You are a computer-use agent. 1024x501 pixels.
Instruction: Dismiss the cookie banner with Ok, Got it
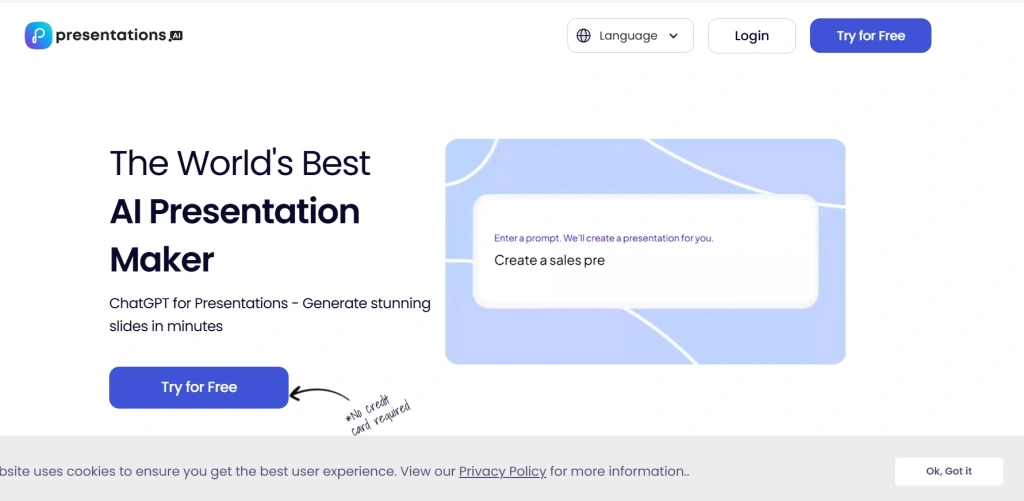(948, 471)
